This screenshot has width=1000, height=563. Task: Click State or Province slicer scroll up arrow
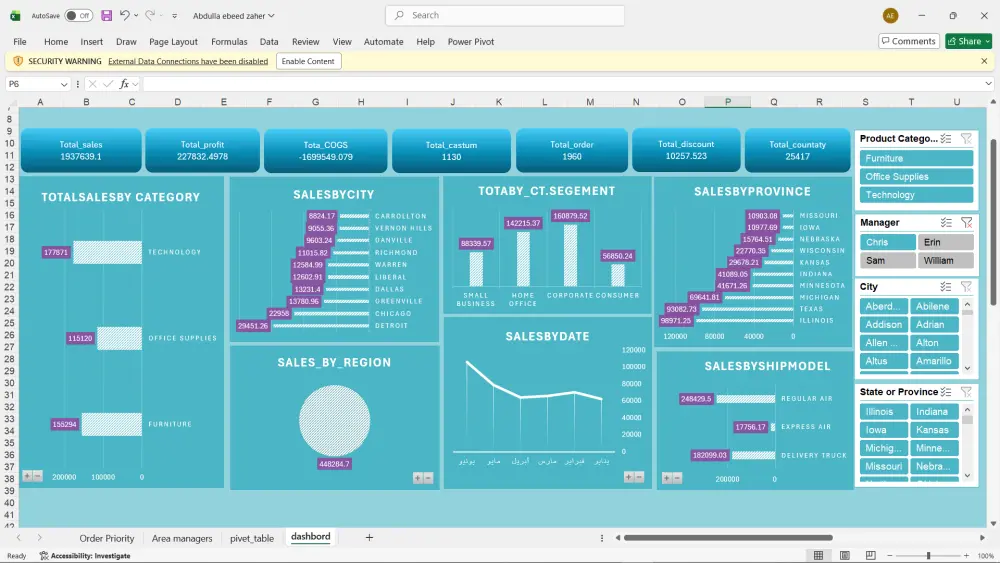pyautogui.click(x=967, y=410)
